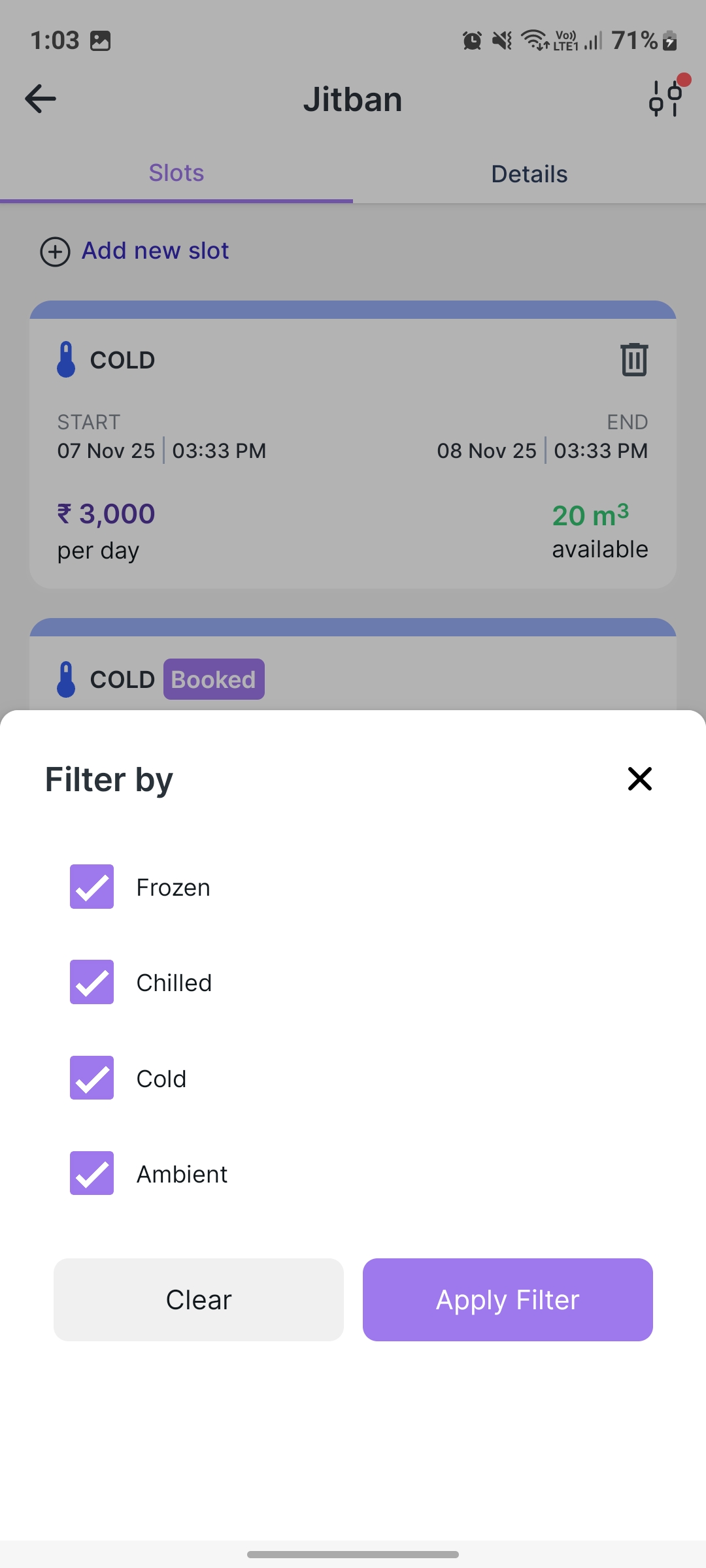Toggle the Cold filter checkbox

tap(92, 1078)
